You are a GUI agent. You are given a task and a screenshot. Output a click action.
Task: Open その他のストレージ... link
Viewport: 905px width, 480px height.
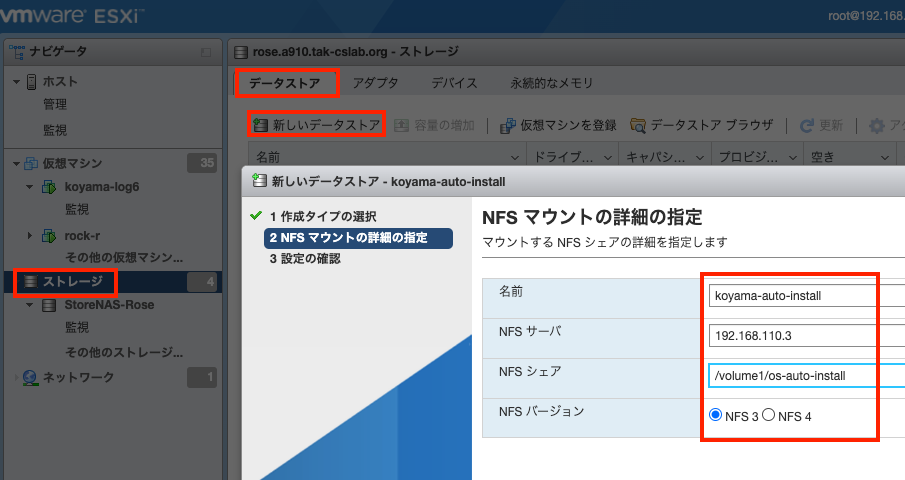(x=124, y=352)
